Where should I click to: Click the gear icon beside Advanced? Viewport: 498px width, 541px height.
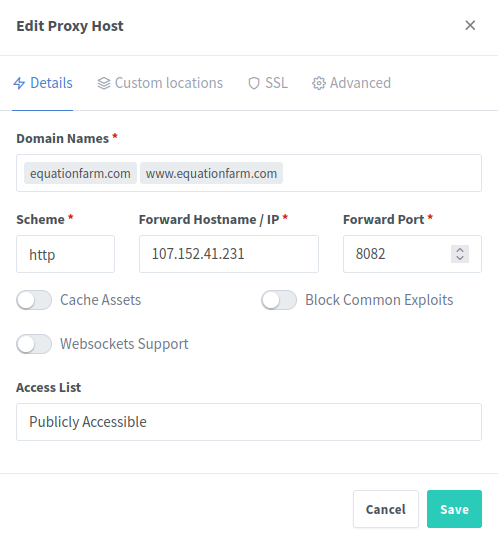(319, 83)
